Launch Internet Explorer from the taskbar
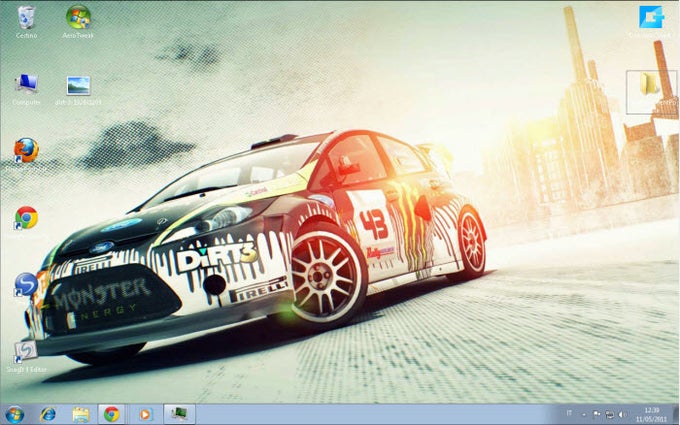 tap(47, 415)
